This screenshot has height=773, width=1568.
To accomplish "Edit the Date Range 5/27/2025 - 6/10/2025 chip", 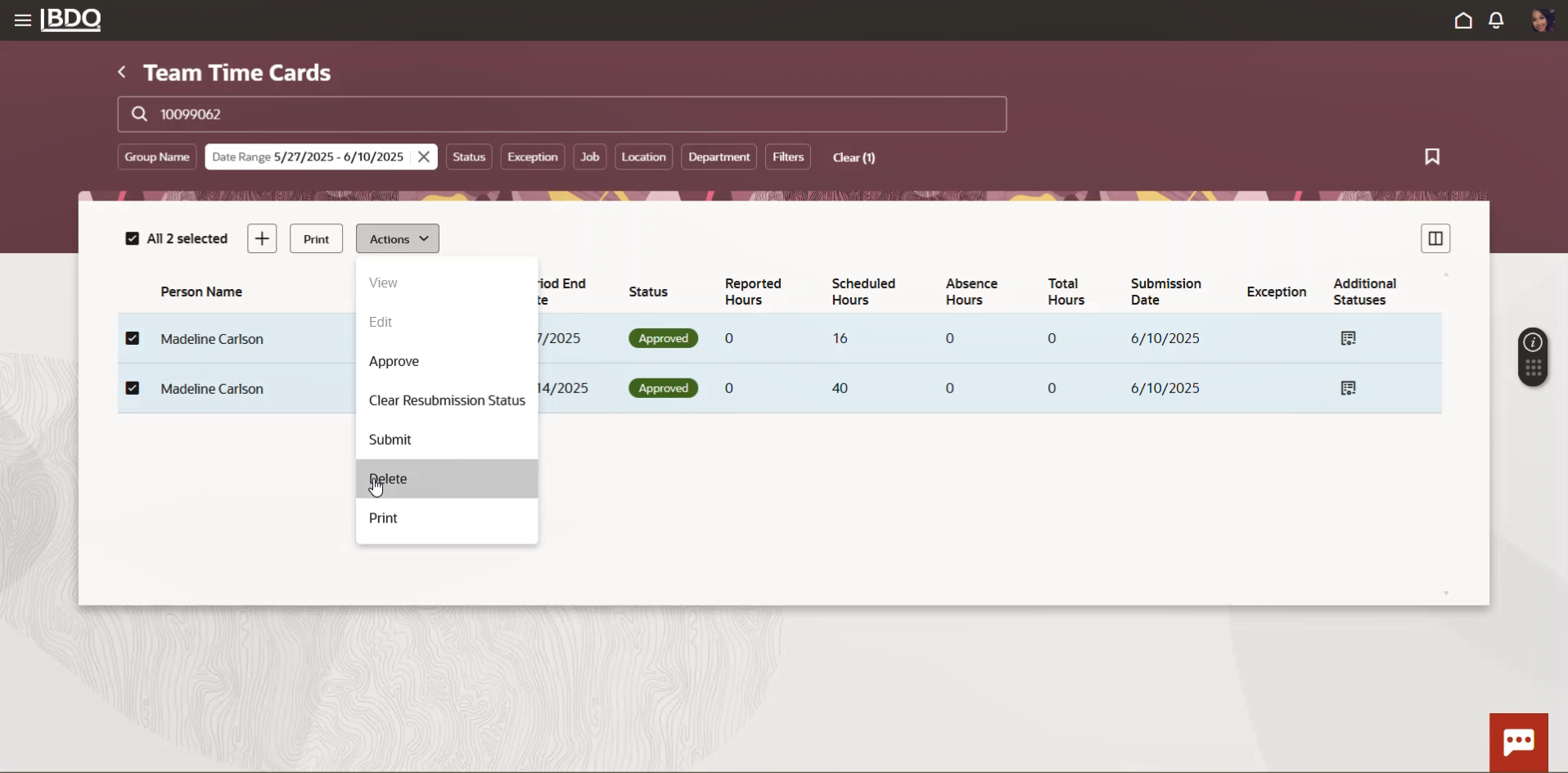I will (308, 157).
